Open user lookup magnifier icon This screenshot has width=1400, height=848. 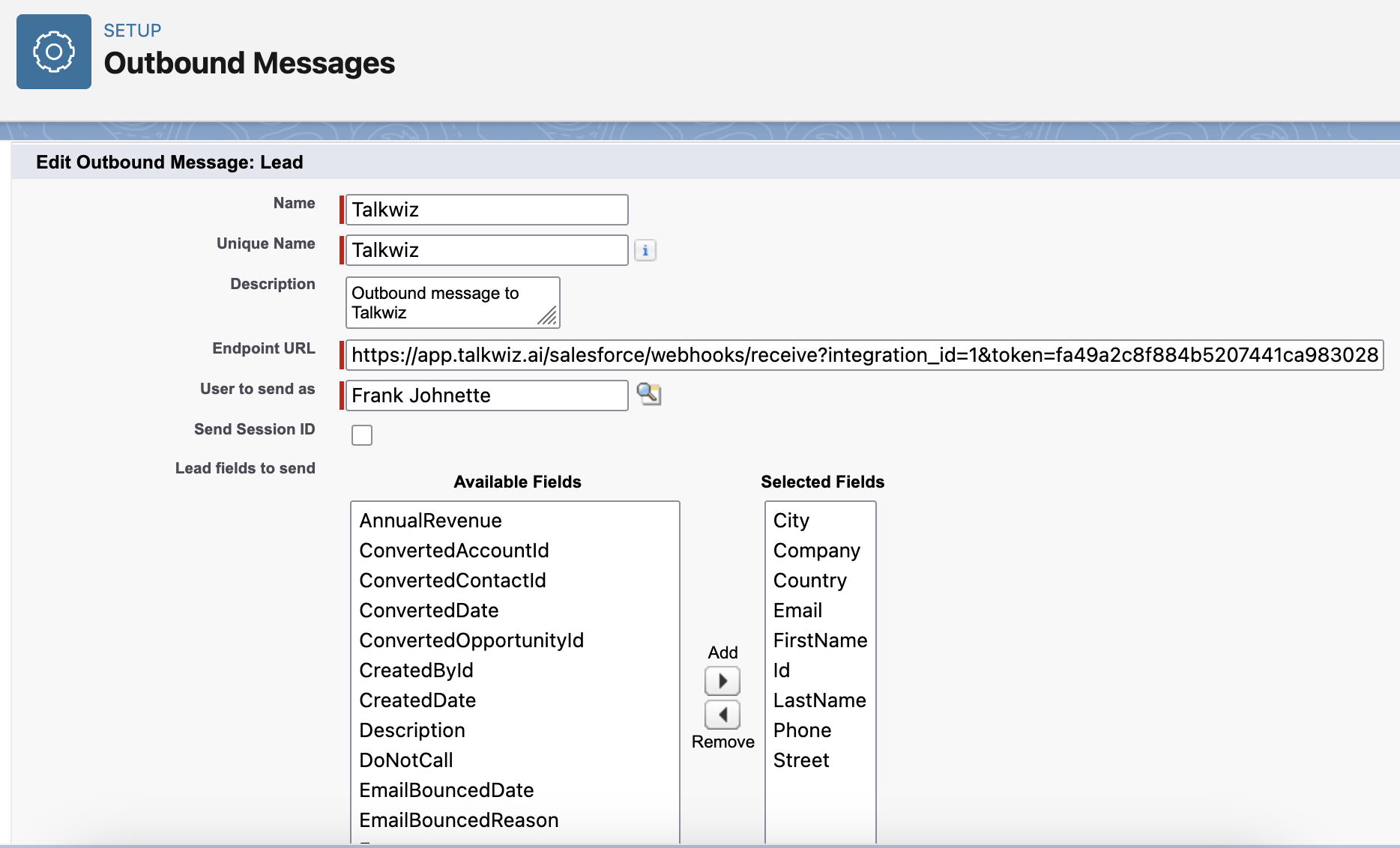point(649,394)
